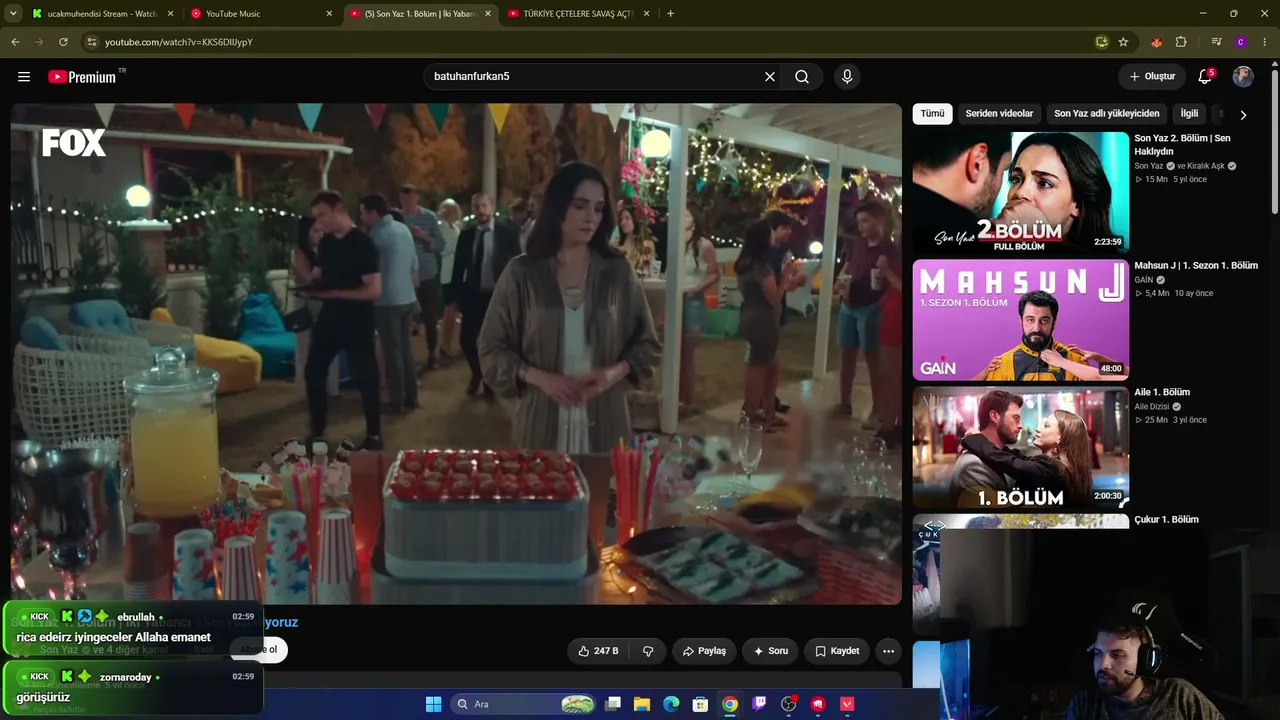1280x720 pixels.
Task: Save the video with Kaydet
Action: 837,651
